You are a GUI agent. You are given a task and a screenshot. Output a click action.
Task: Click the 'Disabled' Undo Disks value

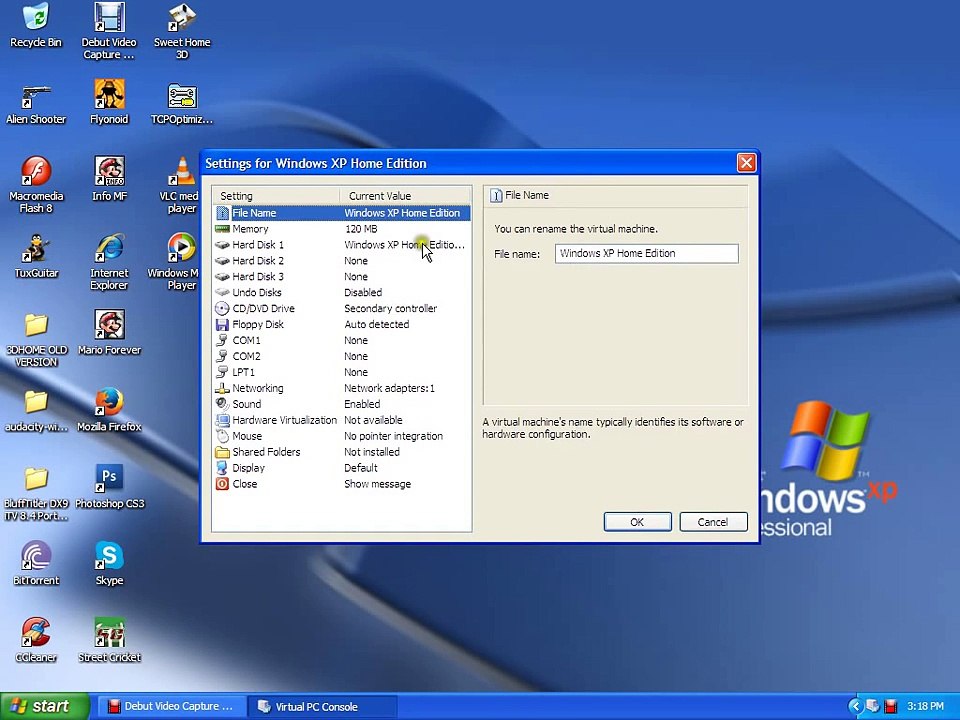363,293
